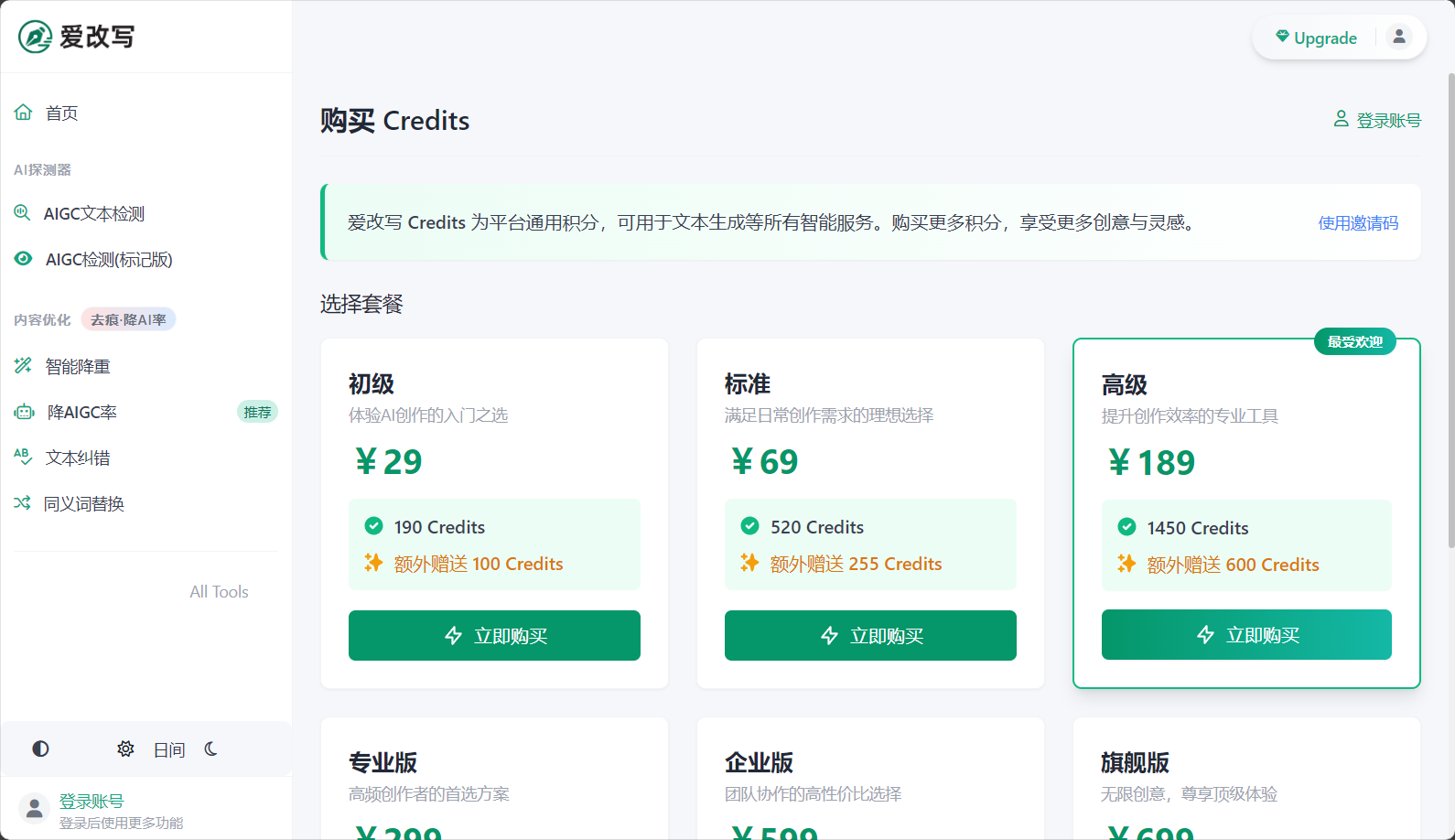Click the 去痕·降AI率 tag
The image size is (1455, 840).
128,319
